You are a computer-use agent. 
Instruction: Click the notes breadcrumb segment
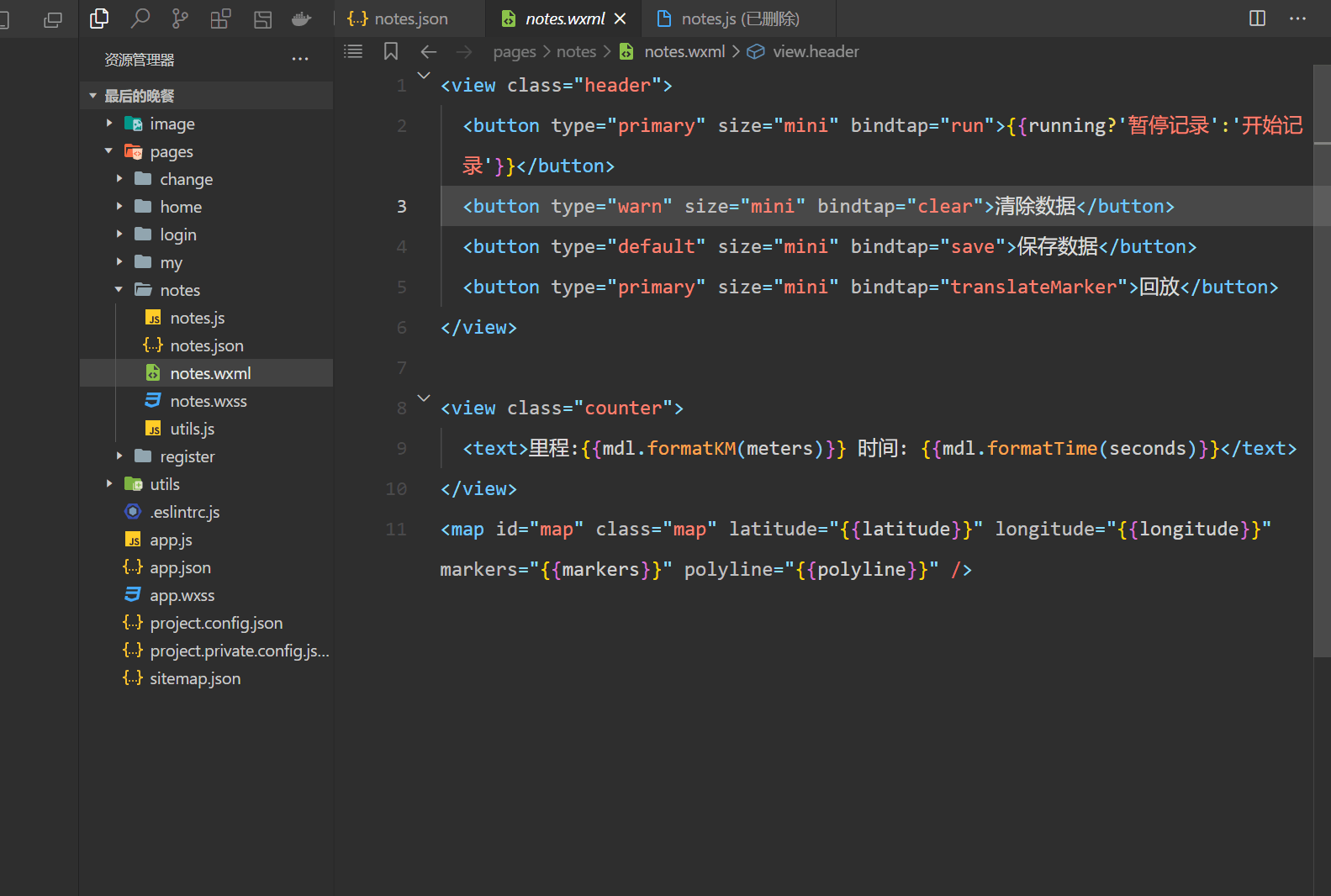coord(576,52)
